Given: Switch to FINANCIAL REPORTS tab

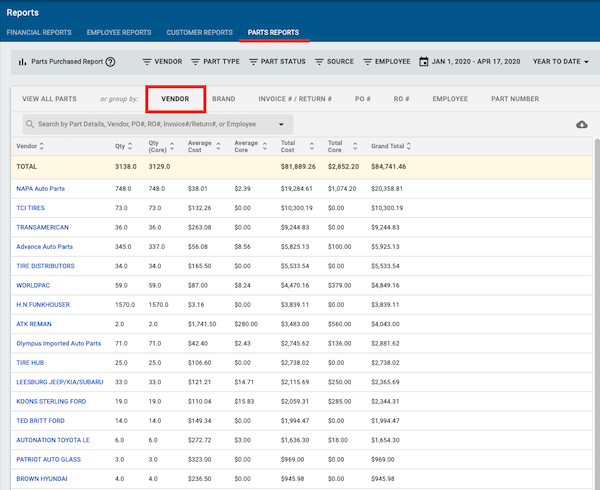Looking at the screenshot, I should (39, 33).
